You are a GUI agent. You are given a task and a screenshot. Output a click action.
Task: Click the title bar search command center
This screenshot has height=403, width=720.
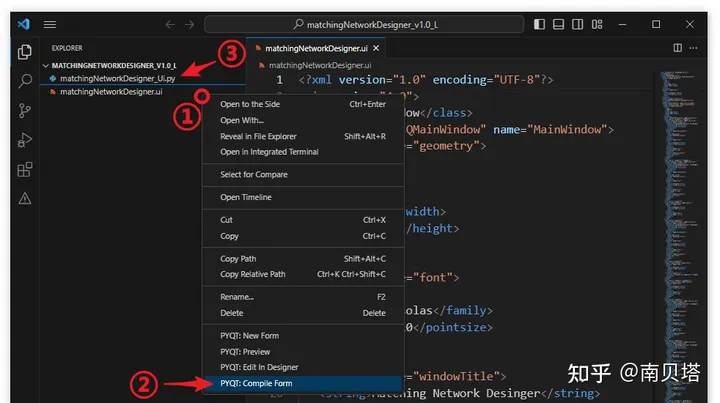[364, 24]
